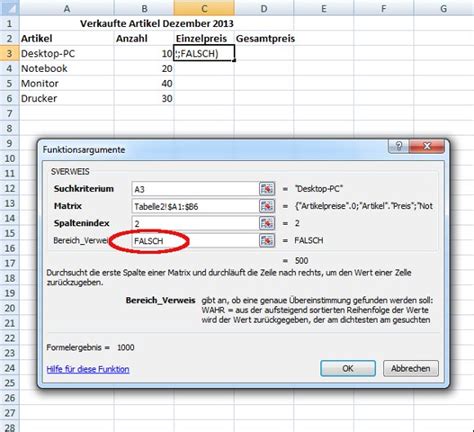Viewport: 474px width, 432px height.
Task: Select column G header
Action: (444, 8)
